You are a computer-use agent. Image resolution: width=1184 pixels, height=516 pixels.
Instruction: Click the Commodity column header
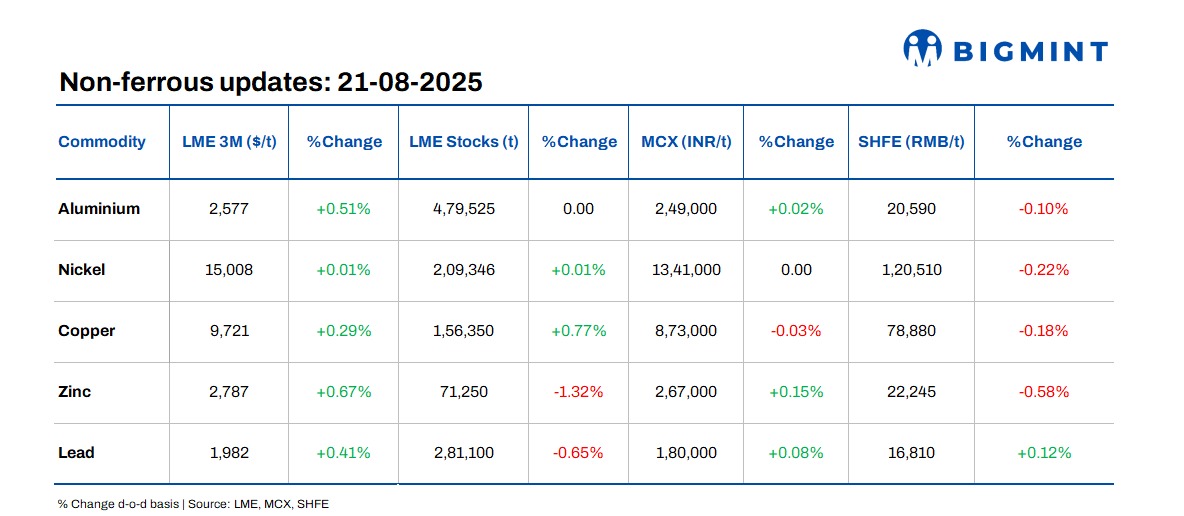[x=102, y=142]
